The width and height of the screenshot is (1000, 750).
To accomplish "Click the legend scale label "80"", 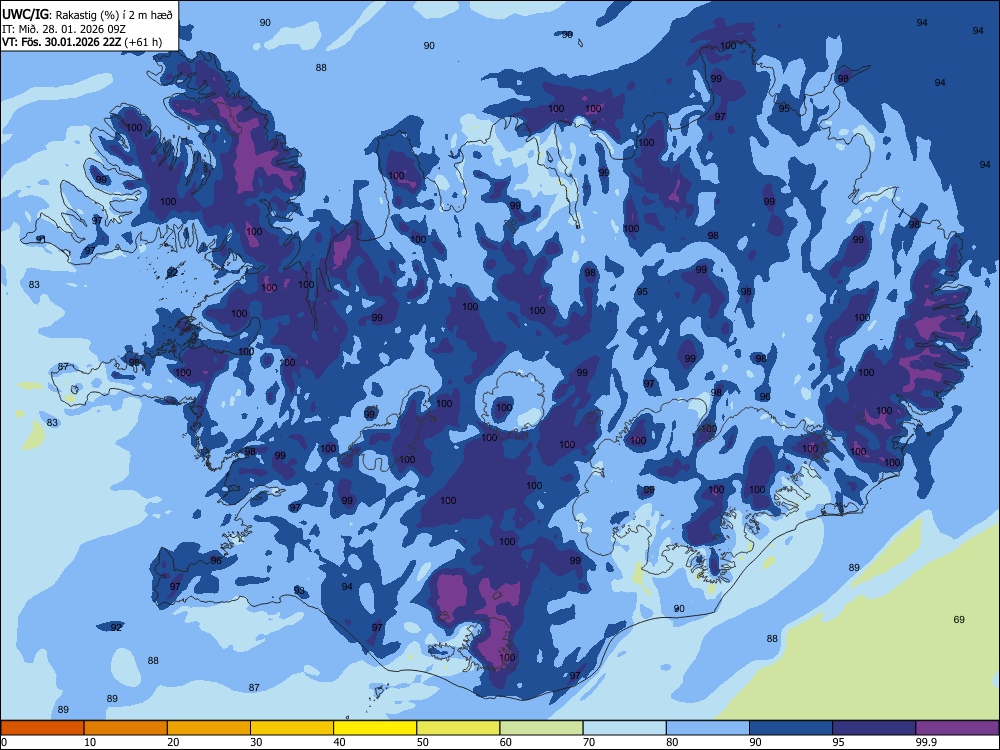I will 672,742.
